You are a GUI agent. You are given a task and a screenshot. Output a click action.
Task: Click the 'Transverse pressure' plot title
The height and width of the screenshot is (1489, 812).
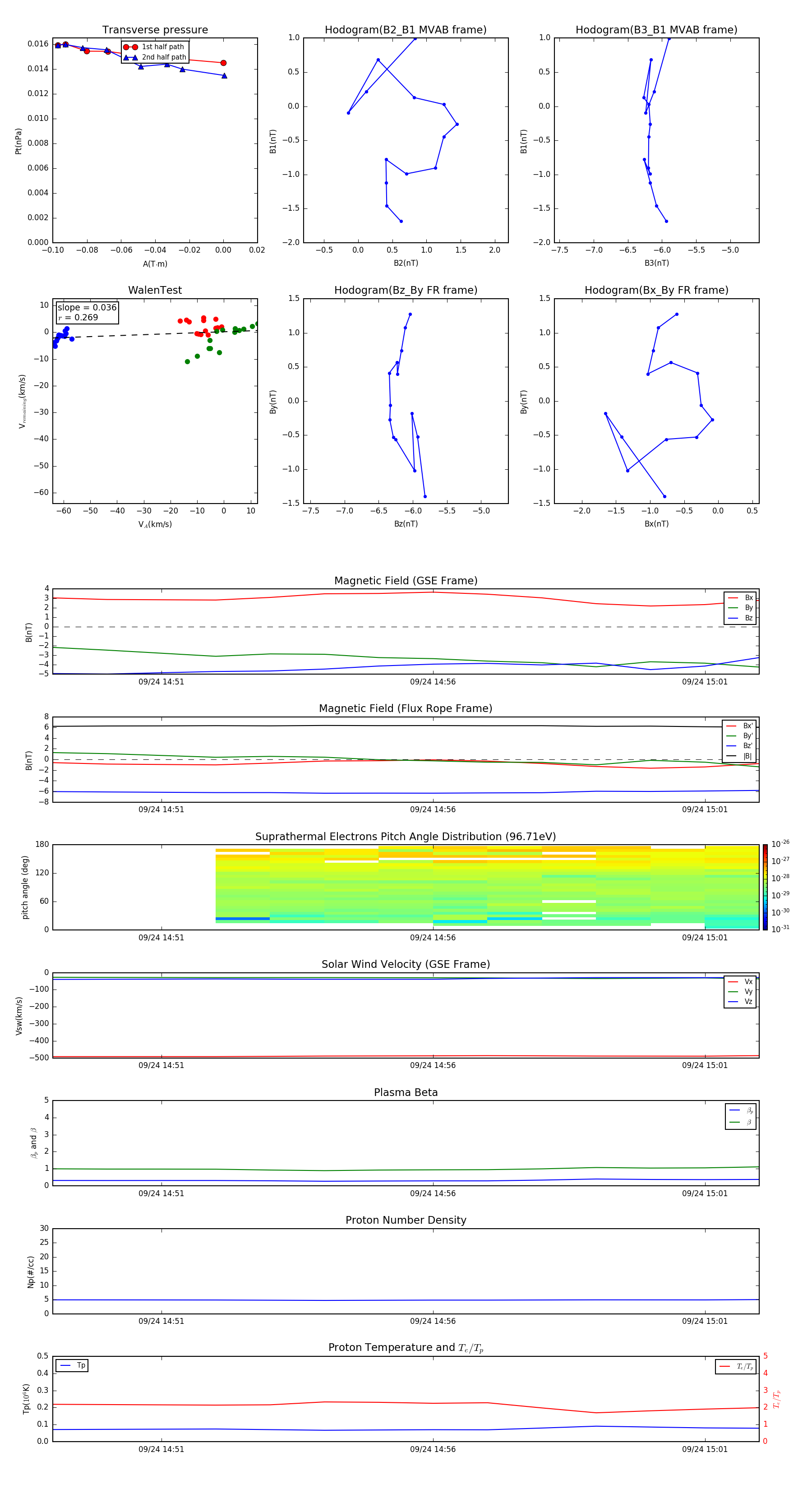pos(155,30)
